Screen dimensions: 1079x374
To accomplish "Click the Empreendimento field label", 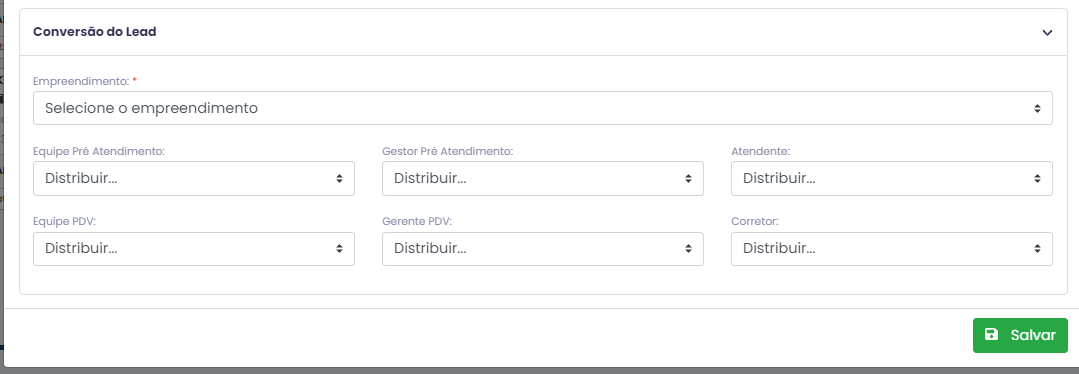I will point(81,81).
